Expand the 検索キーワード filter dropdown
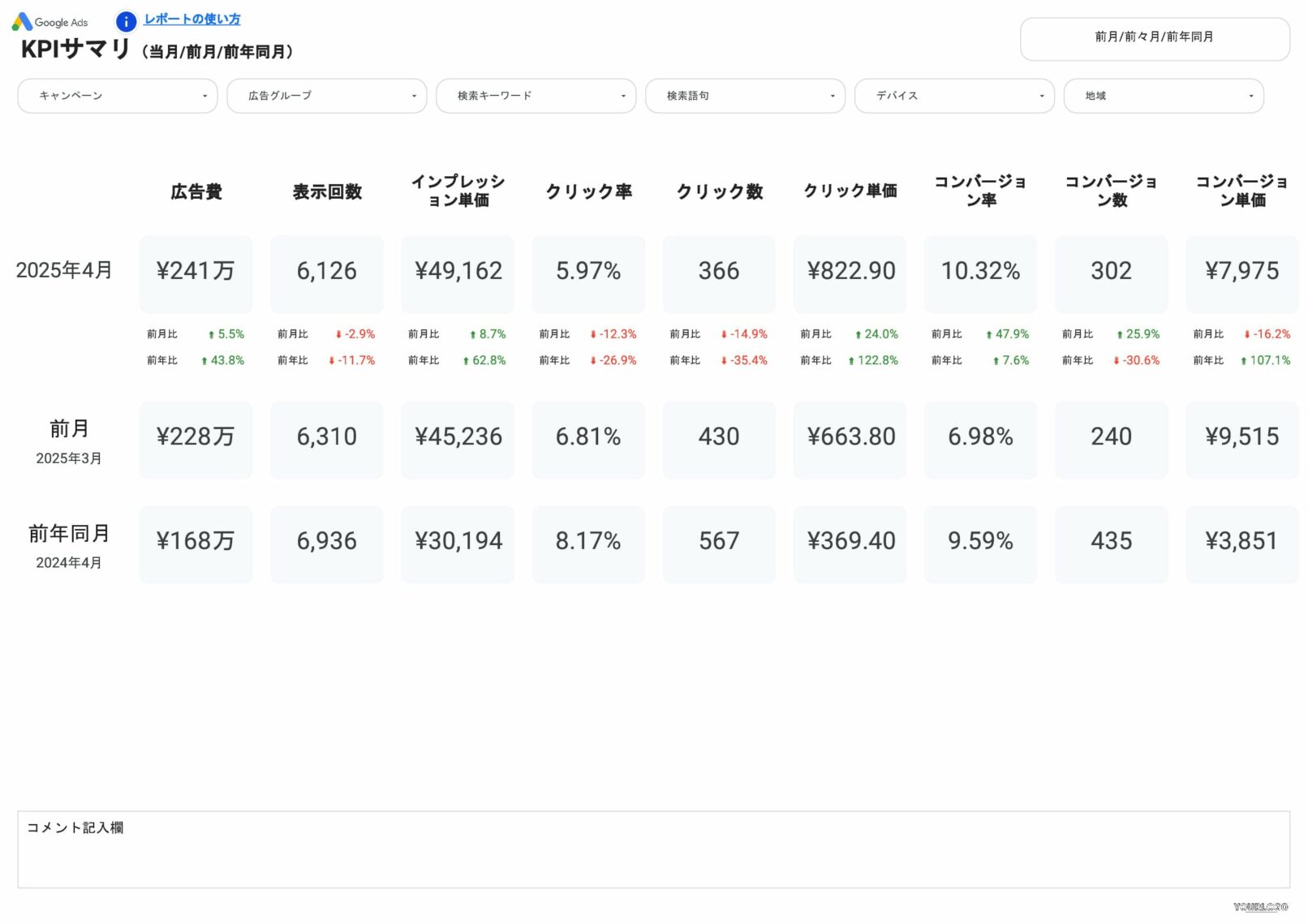Viewport: 1308px width, 924px height. pyautogui.click(x=536, y=96)
